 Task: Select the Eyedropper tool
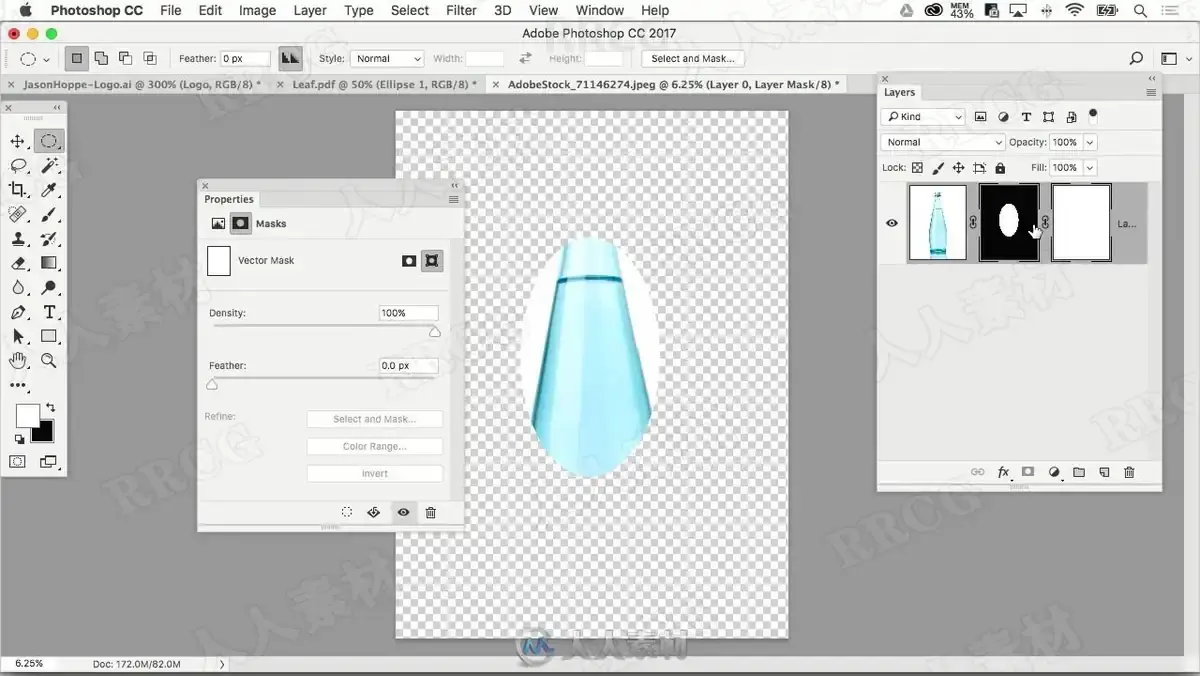click(48, 189)
